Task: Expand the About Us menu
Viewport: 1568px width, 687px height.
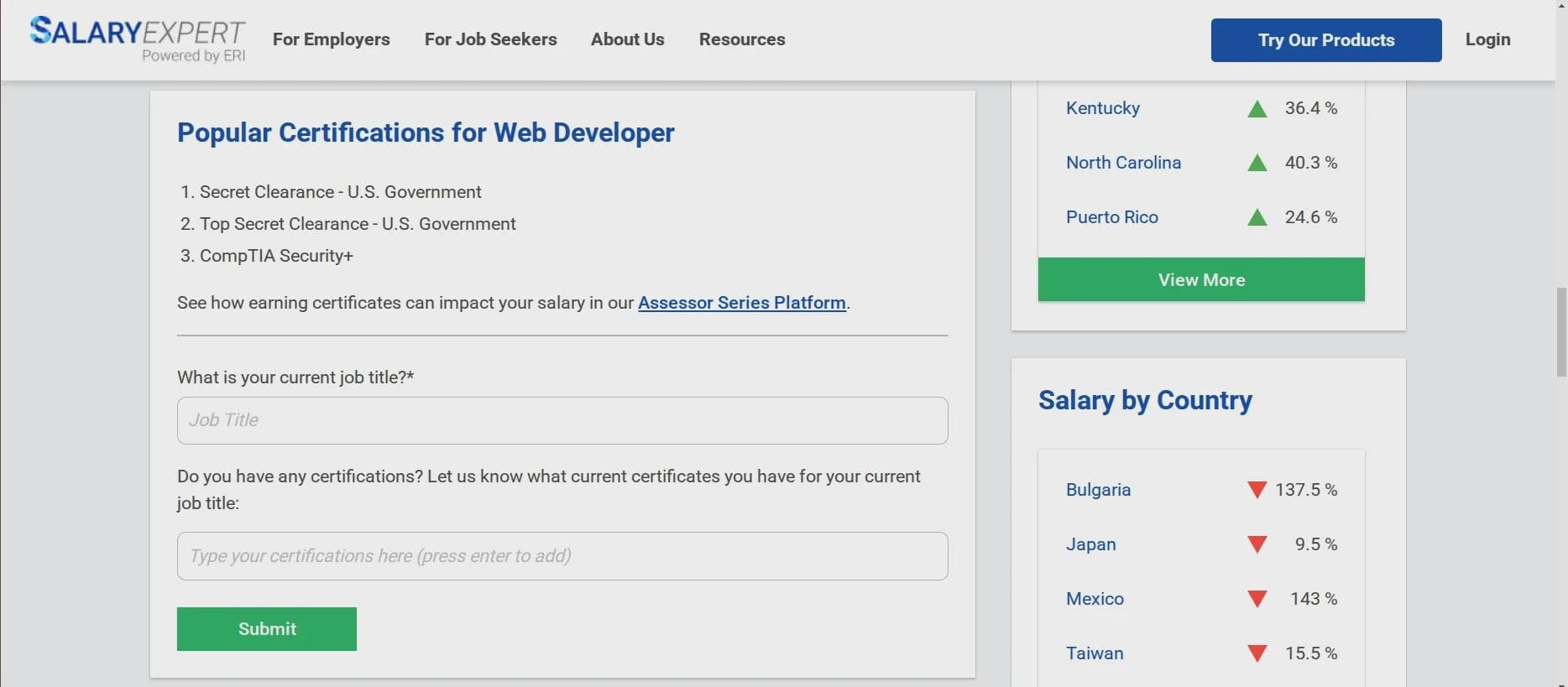Action: tap(627, 39)
